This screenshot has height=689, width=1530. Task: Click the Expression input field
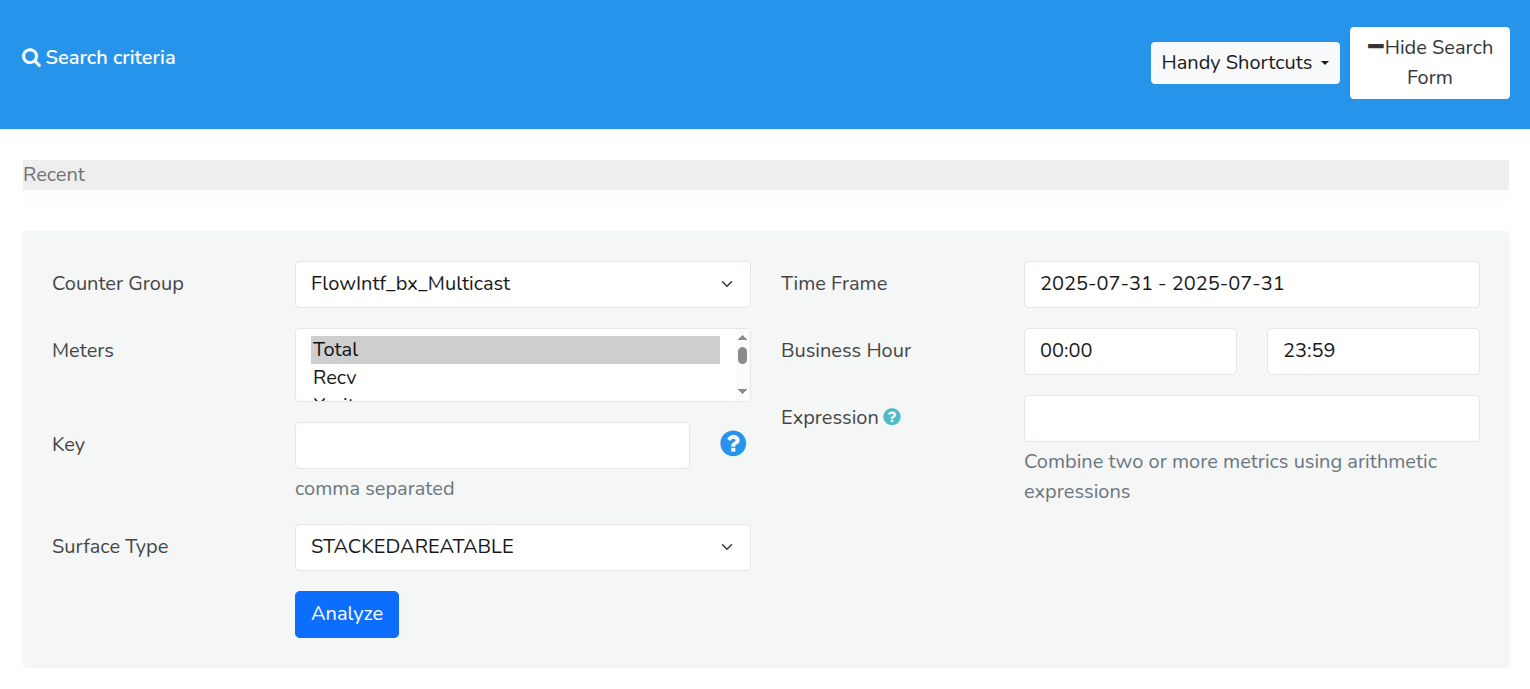1251,418
